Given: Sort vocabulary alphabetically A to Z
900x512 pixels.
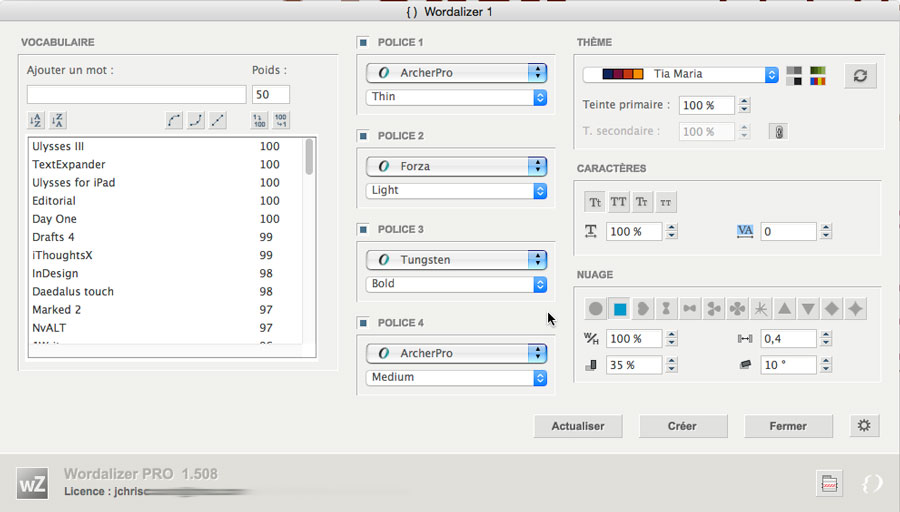Looking at the screenshot, I should click(36, 120).
